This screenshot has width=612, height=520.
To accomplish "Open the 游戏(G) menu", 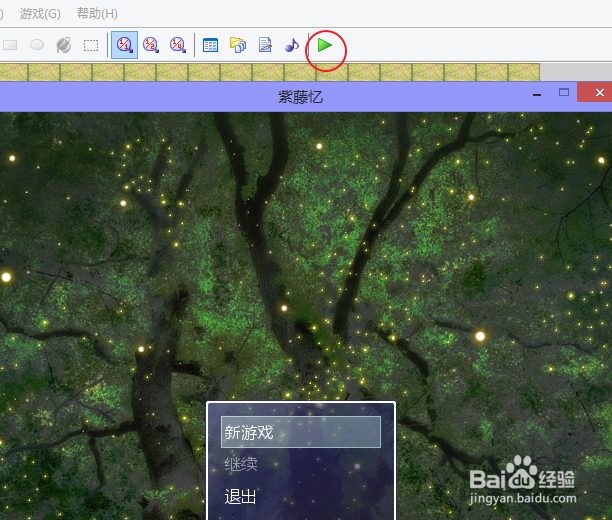I will coord(40,14).
